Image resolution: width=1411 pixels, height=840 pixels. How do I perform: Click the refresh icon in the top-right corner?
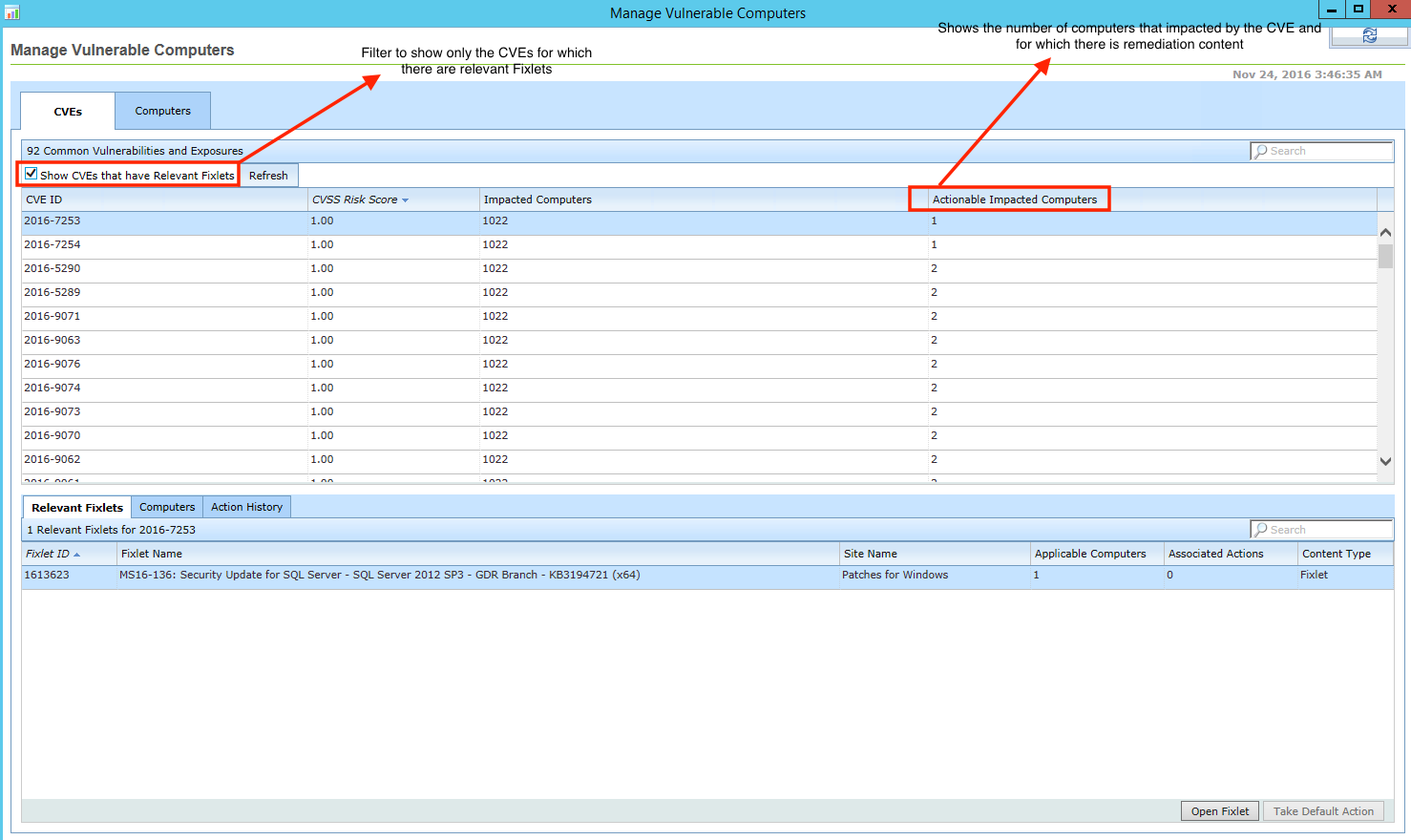click(1369, 35)
